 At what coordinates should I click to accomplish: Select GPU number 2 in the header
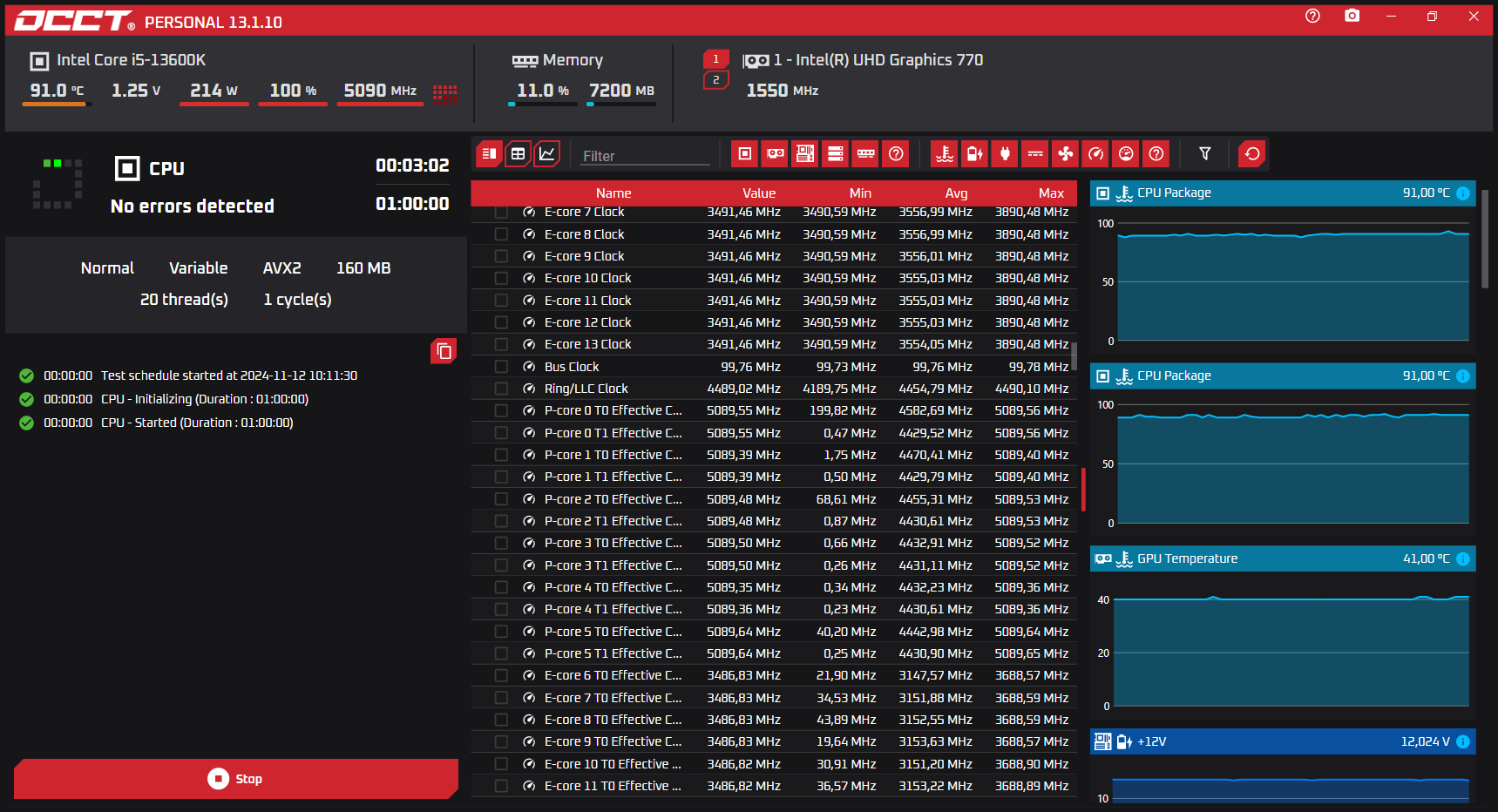[716, 80]
